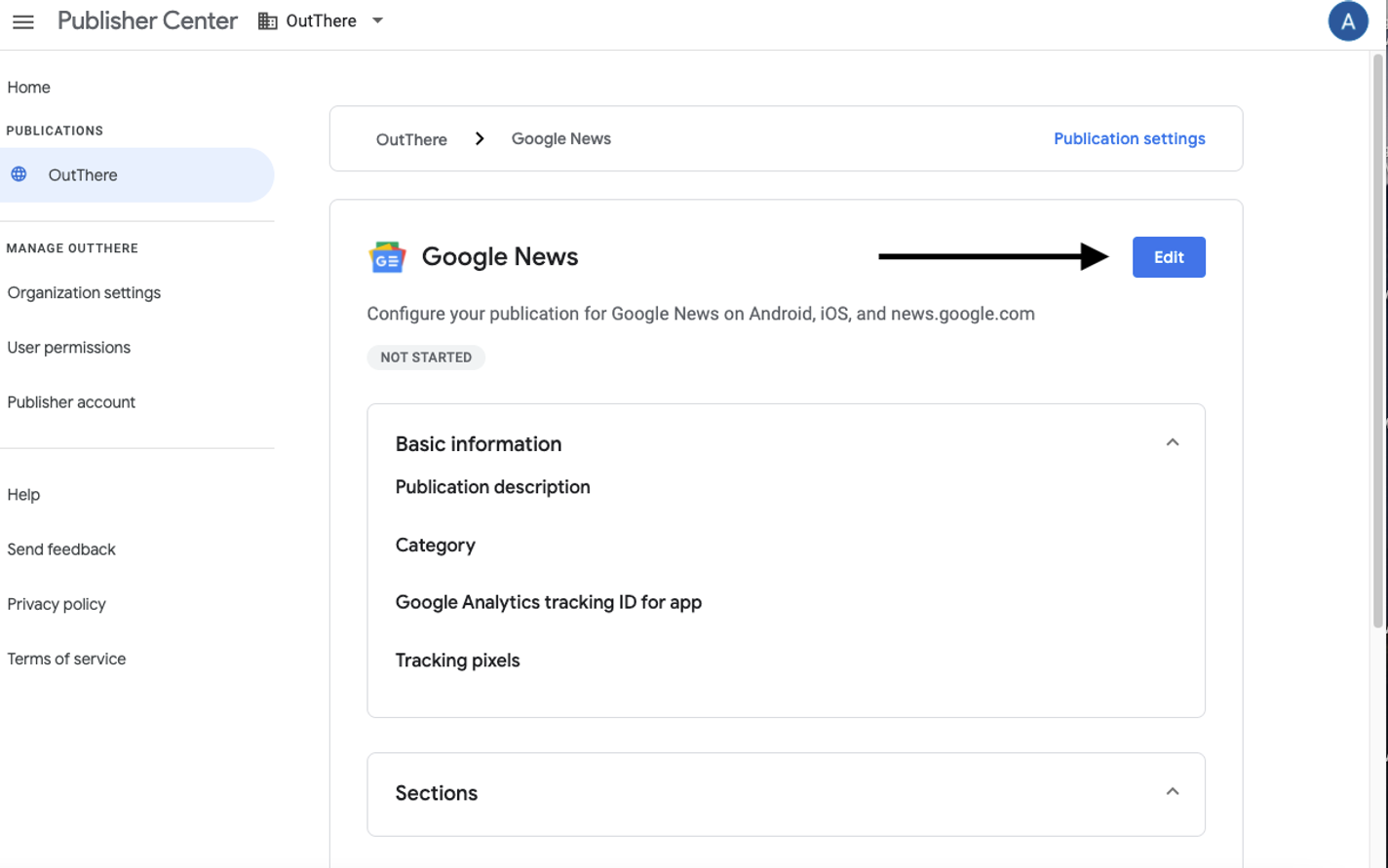Screen dimensions: 1388x868
Task: Click Send feedback
Action: [x=60, y=548]
